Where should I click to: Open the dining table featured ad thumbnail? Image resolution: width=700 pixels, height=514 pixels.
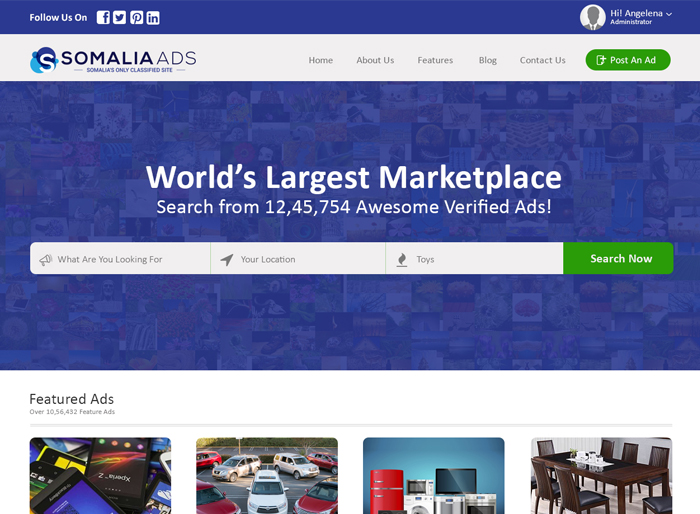601,475
